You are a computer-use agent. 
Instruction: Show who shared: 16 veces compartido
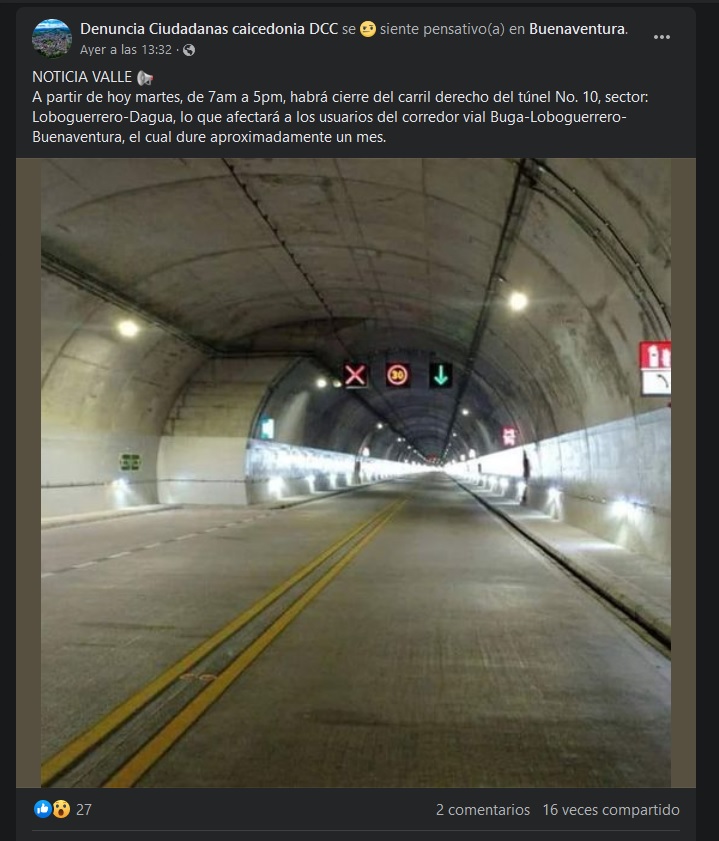coord(611,809)
